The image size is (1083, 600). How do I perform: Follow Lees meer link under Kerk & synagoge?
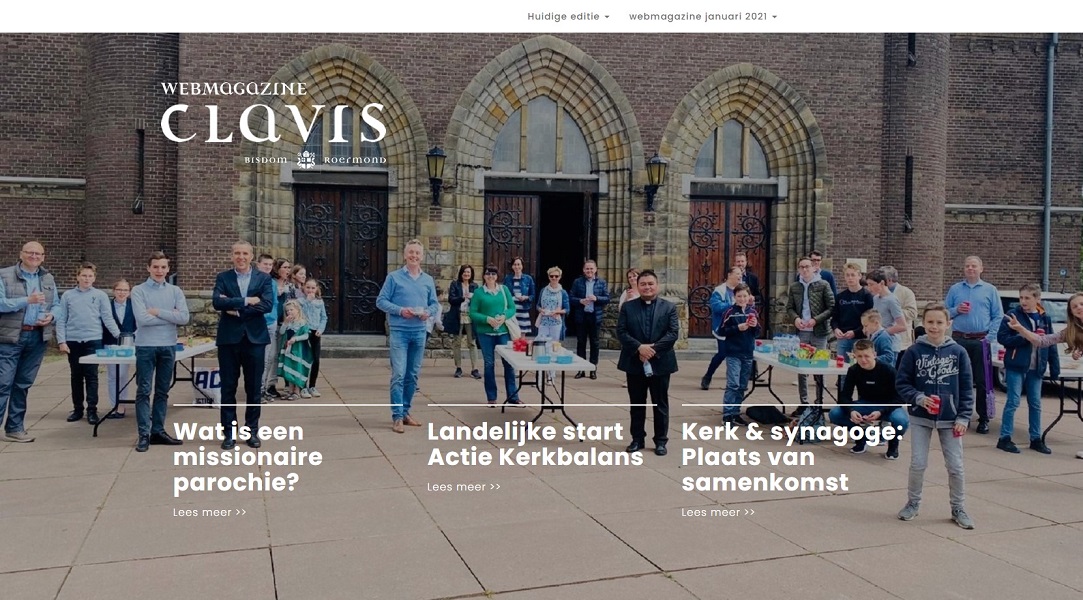point(718,512)
